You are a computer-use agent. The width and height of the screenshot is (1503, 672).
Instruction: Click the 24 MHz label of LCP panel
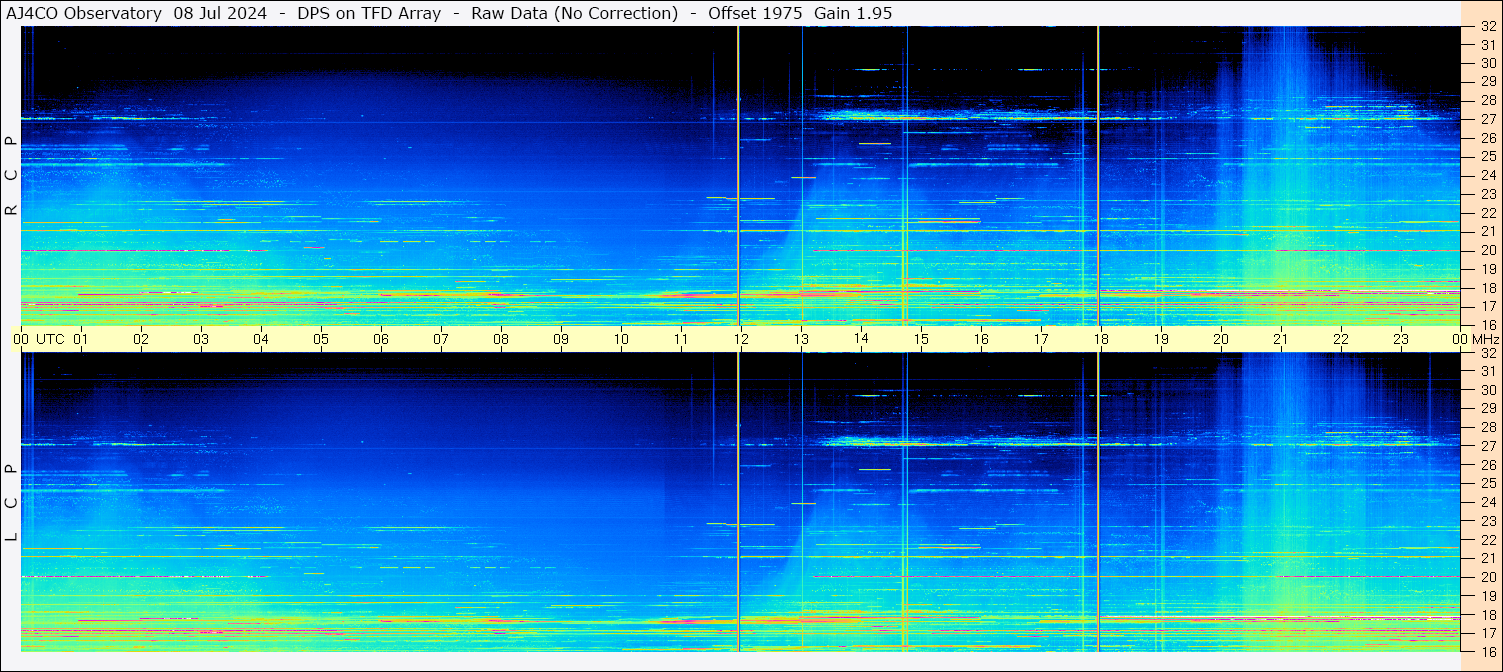point(1487,502)
